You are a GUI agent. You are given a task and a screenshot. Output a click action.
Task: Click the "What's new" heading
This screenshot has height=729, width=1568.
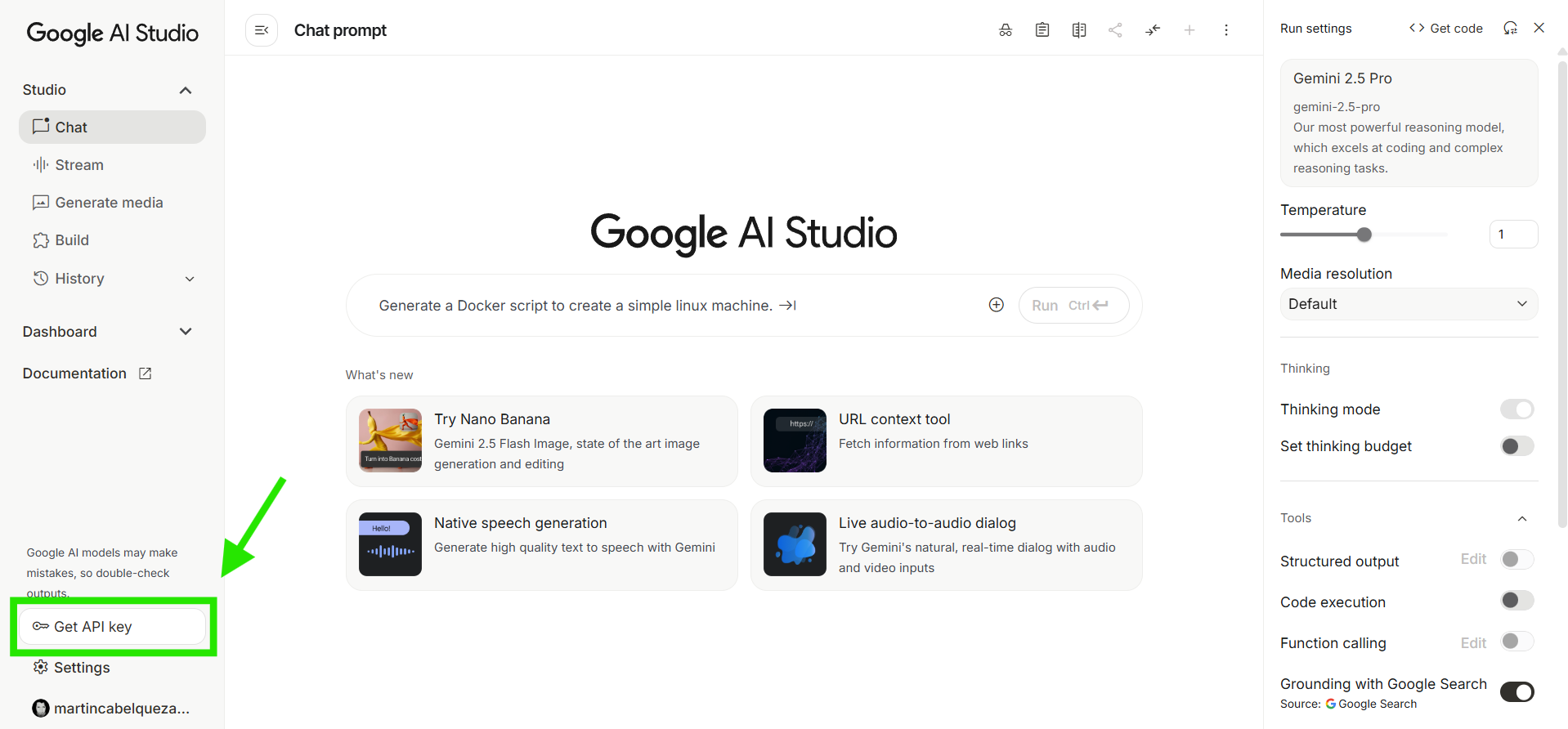point(379,375)
